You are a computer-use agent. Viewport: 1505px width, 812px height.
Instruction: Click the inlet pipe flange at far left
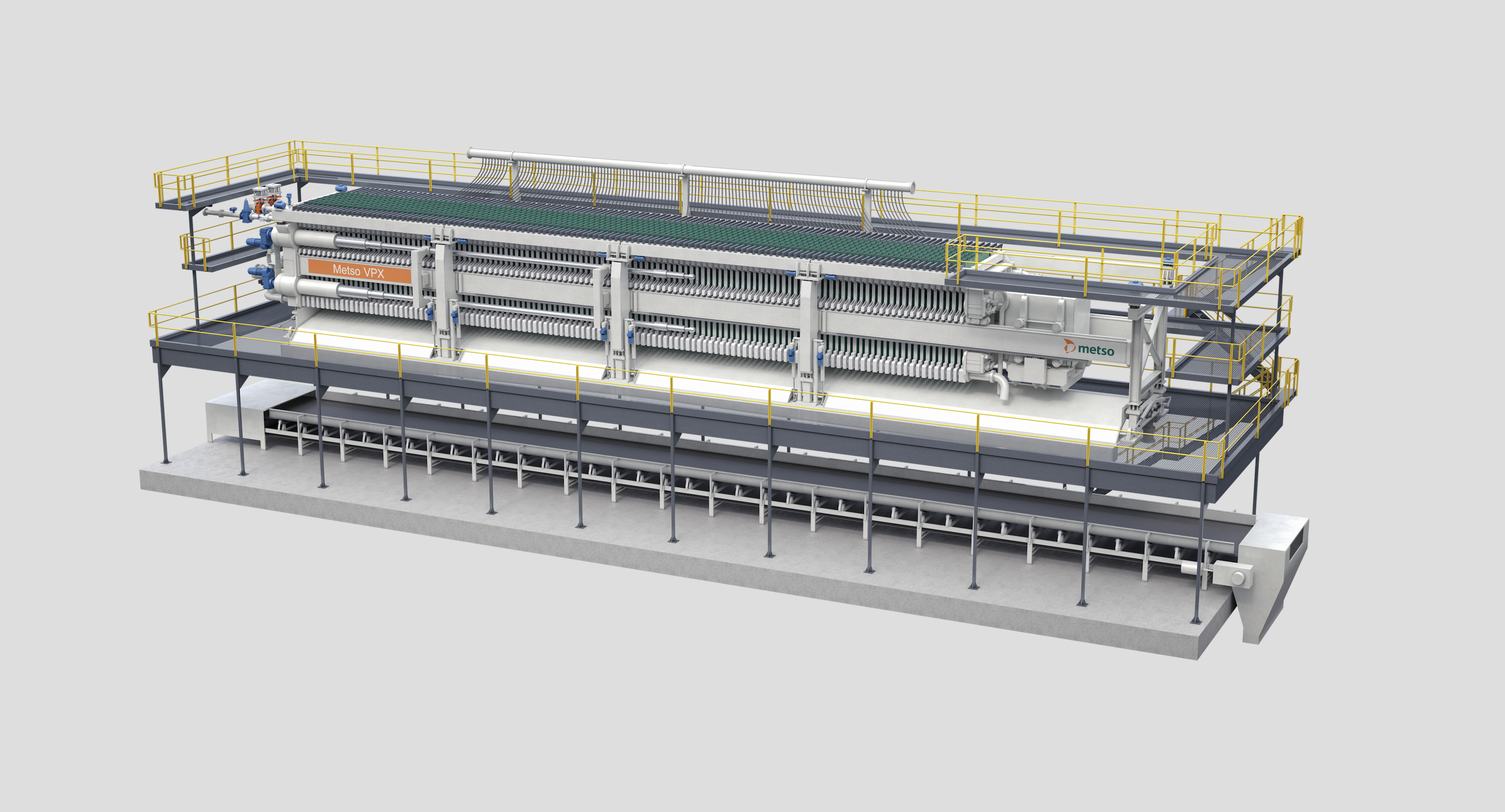click(206, 213)
